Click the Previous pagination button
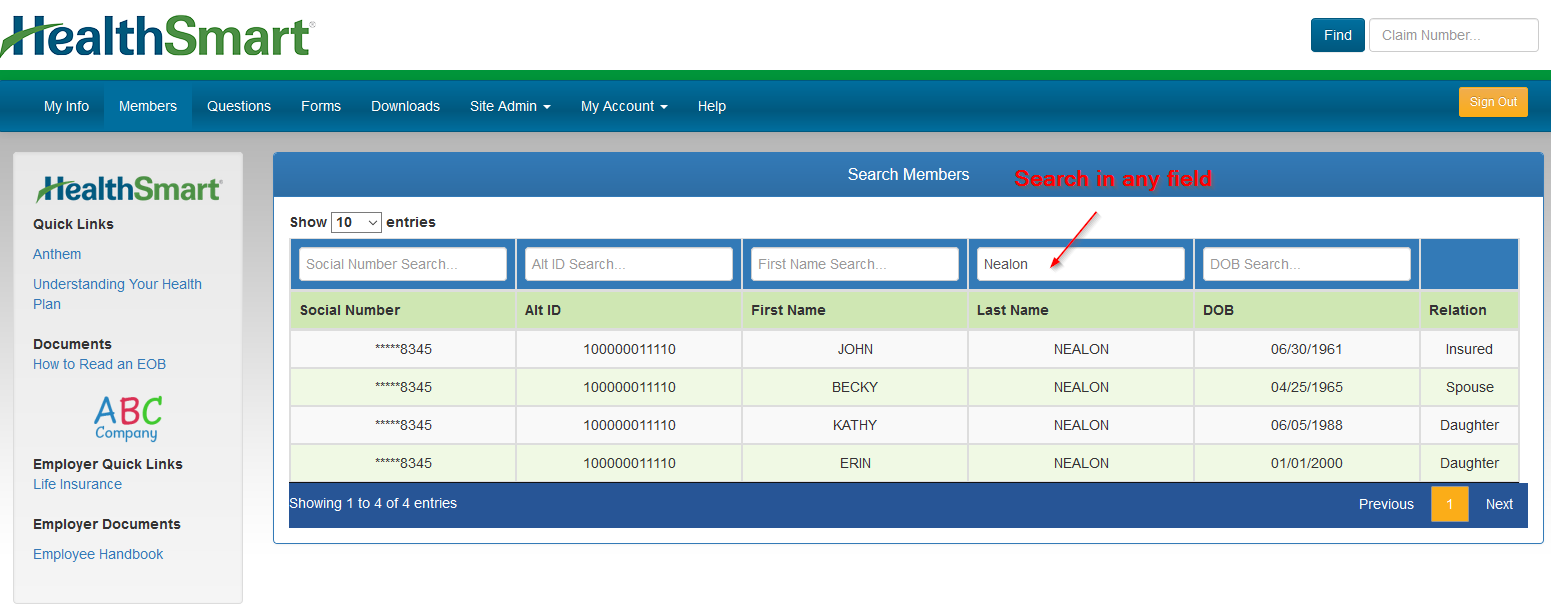Viewport: 1551px width, 609px height. (x=1386, y=504)
